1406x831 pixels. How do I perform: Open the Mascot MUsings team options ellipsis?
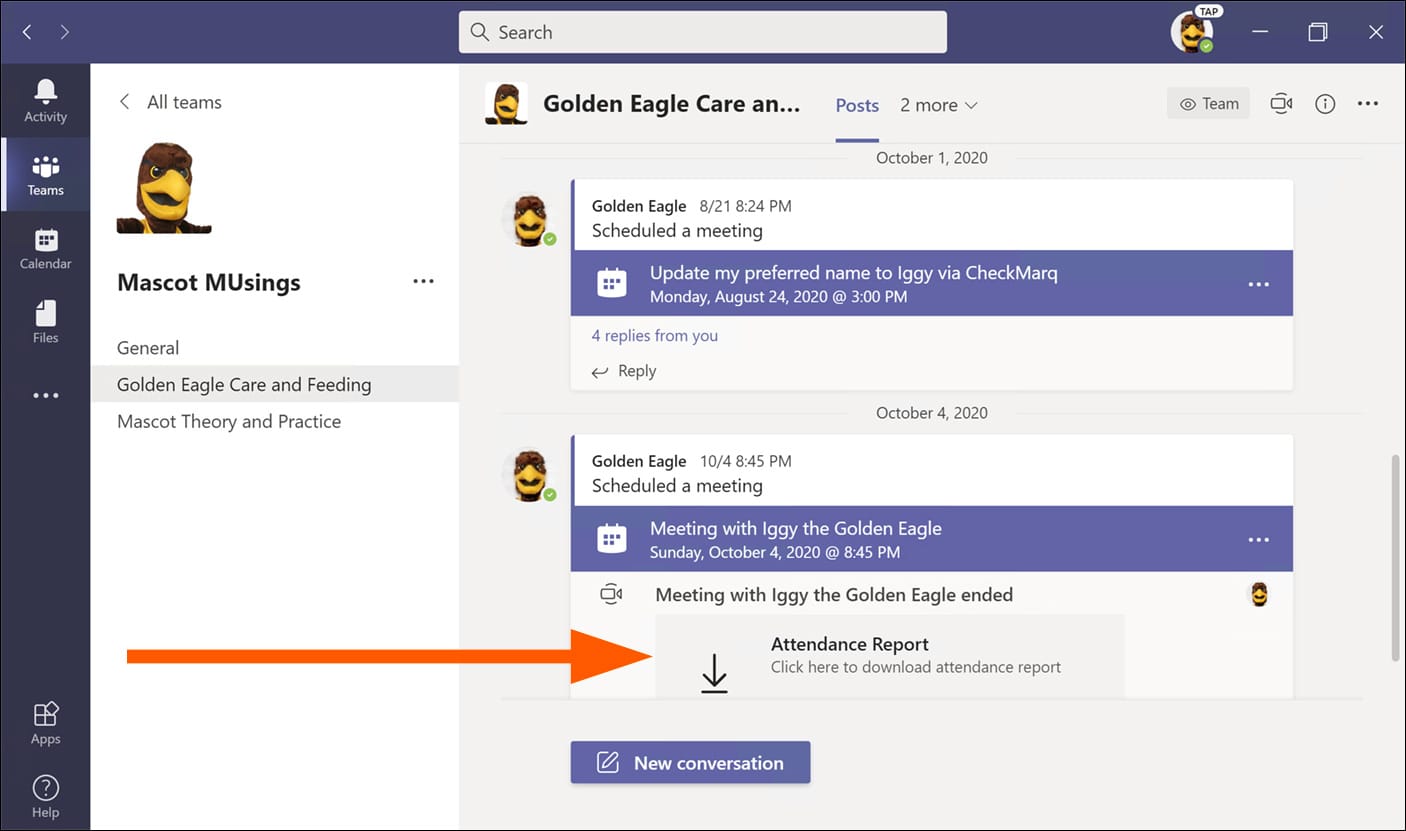tap(423, 281)
